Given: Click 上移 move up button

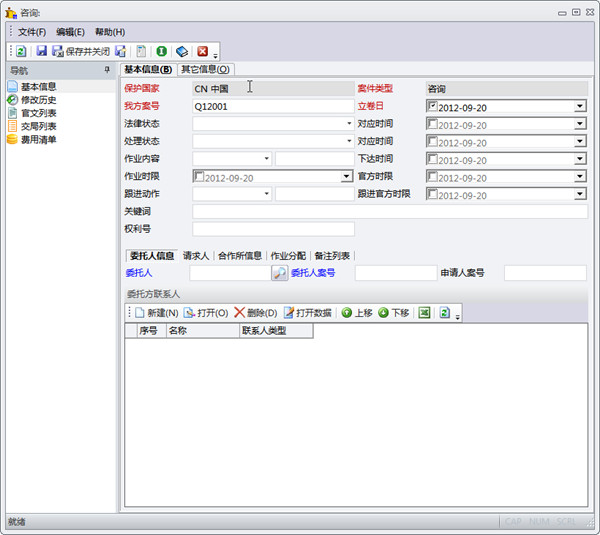Looking at the screenshot, I should tap(357, 313).
